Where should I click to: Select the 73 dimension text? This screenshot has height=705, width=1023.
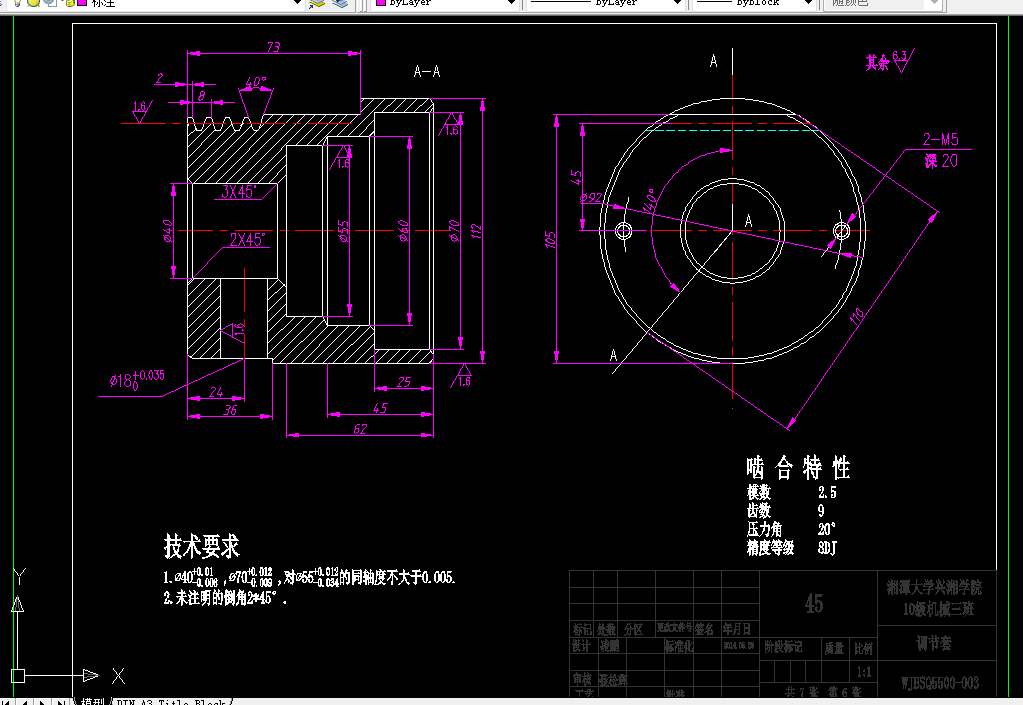(x=273, y=47)
